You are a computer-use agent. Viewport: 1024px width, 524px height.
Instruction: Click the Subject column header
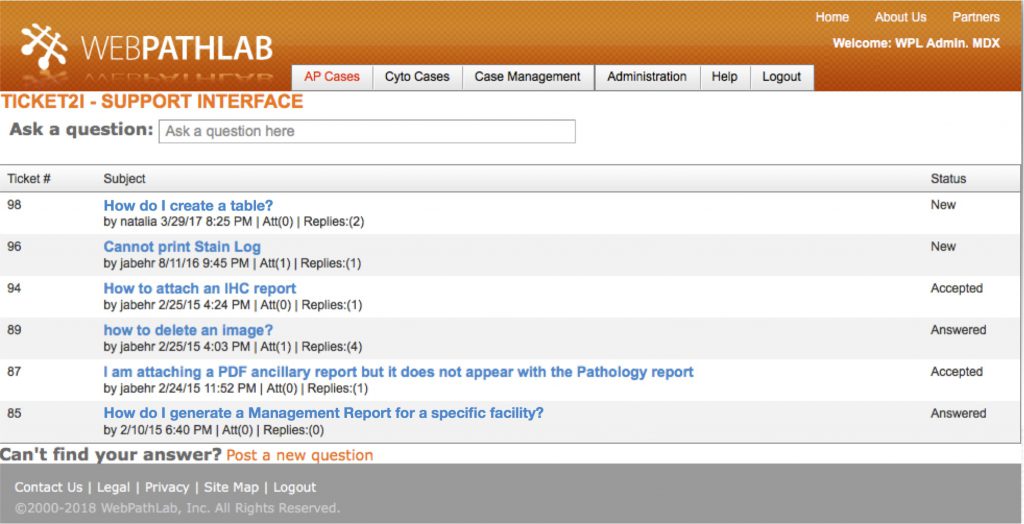tap(124, 179)
